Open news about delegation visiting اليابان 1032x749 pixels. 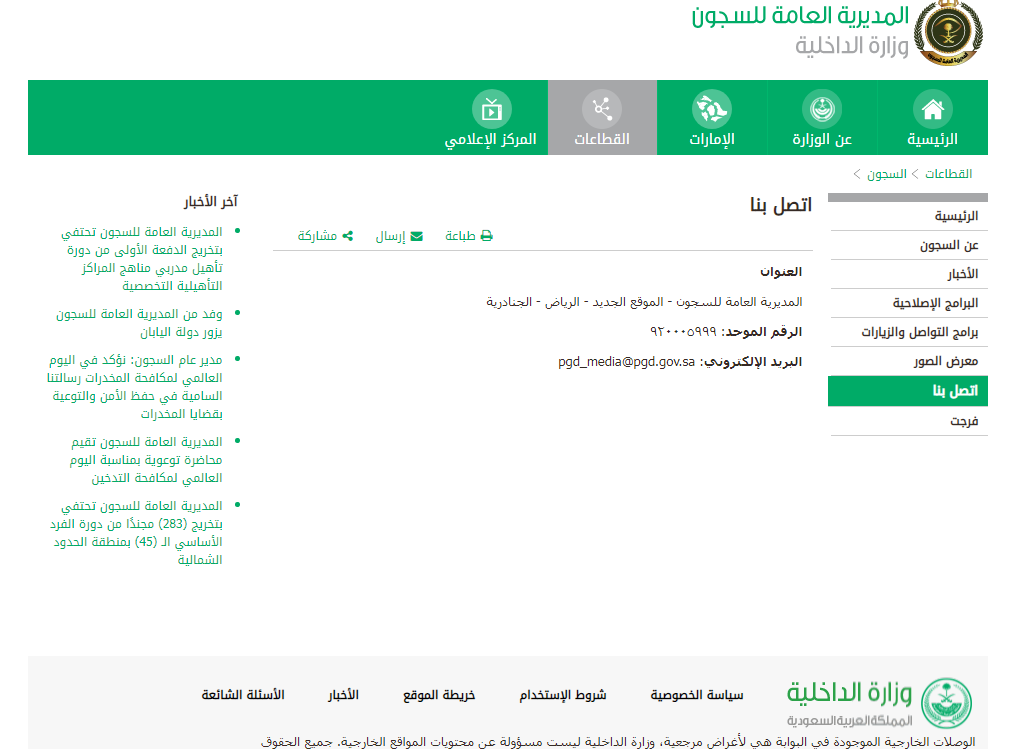point(139,323)
